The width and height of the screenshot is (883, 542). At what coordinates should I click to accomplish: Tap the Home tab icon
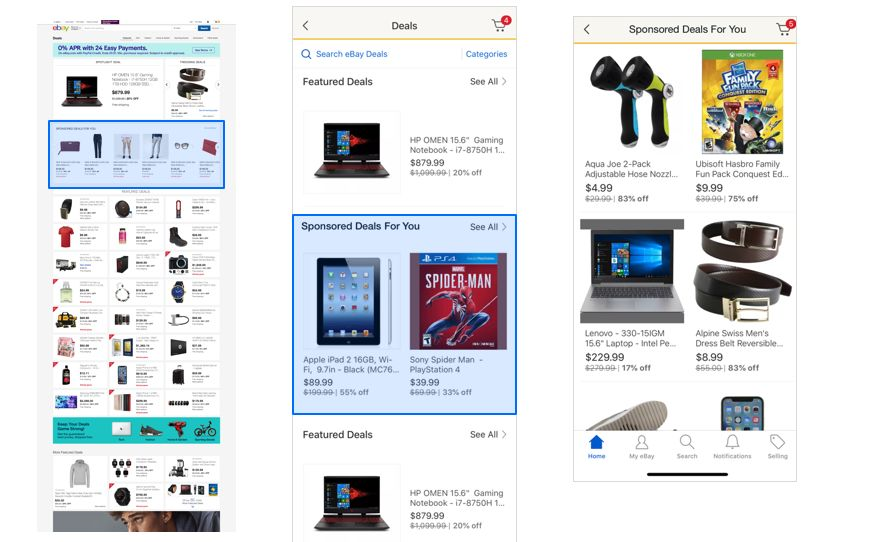click(596, 447)
